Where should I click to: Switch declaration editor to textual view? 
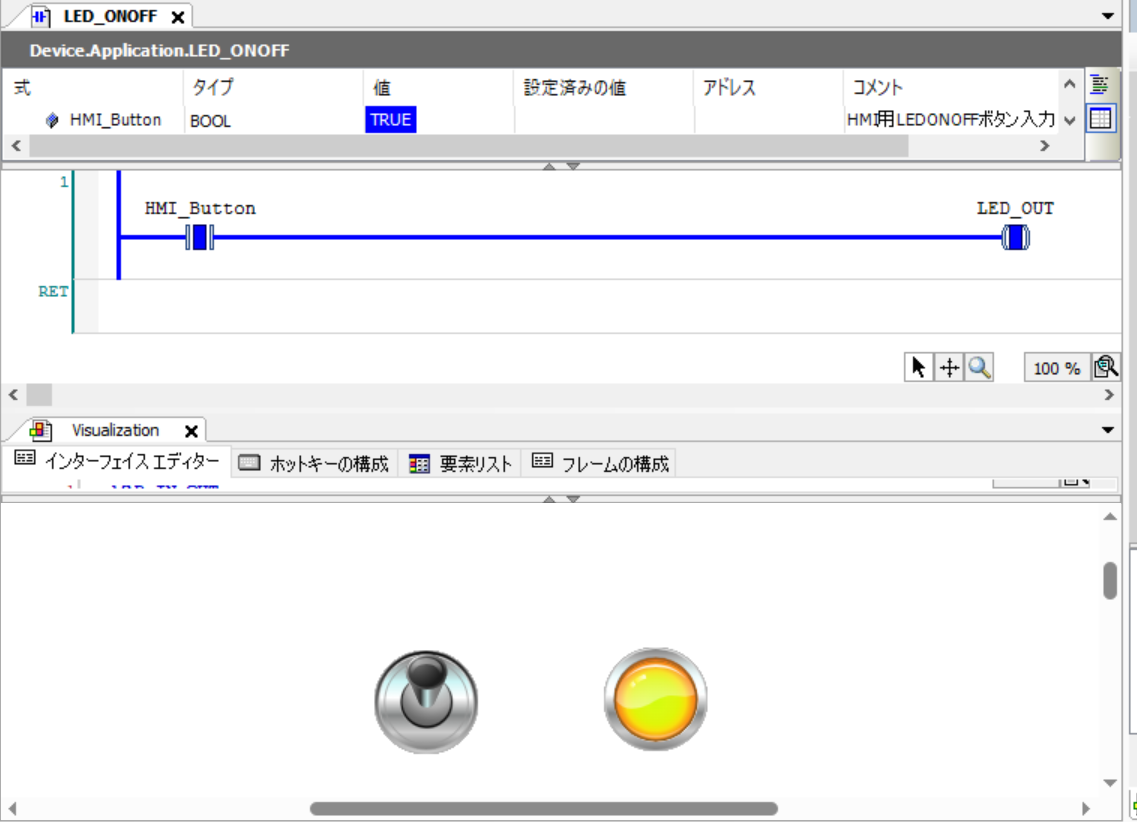tap(1100, 85)
